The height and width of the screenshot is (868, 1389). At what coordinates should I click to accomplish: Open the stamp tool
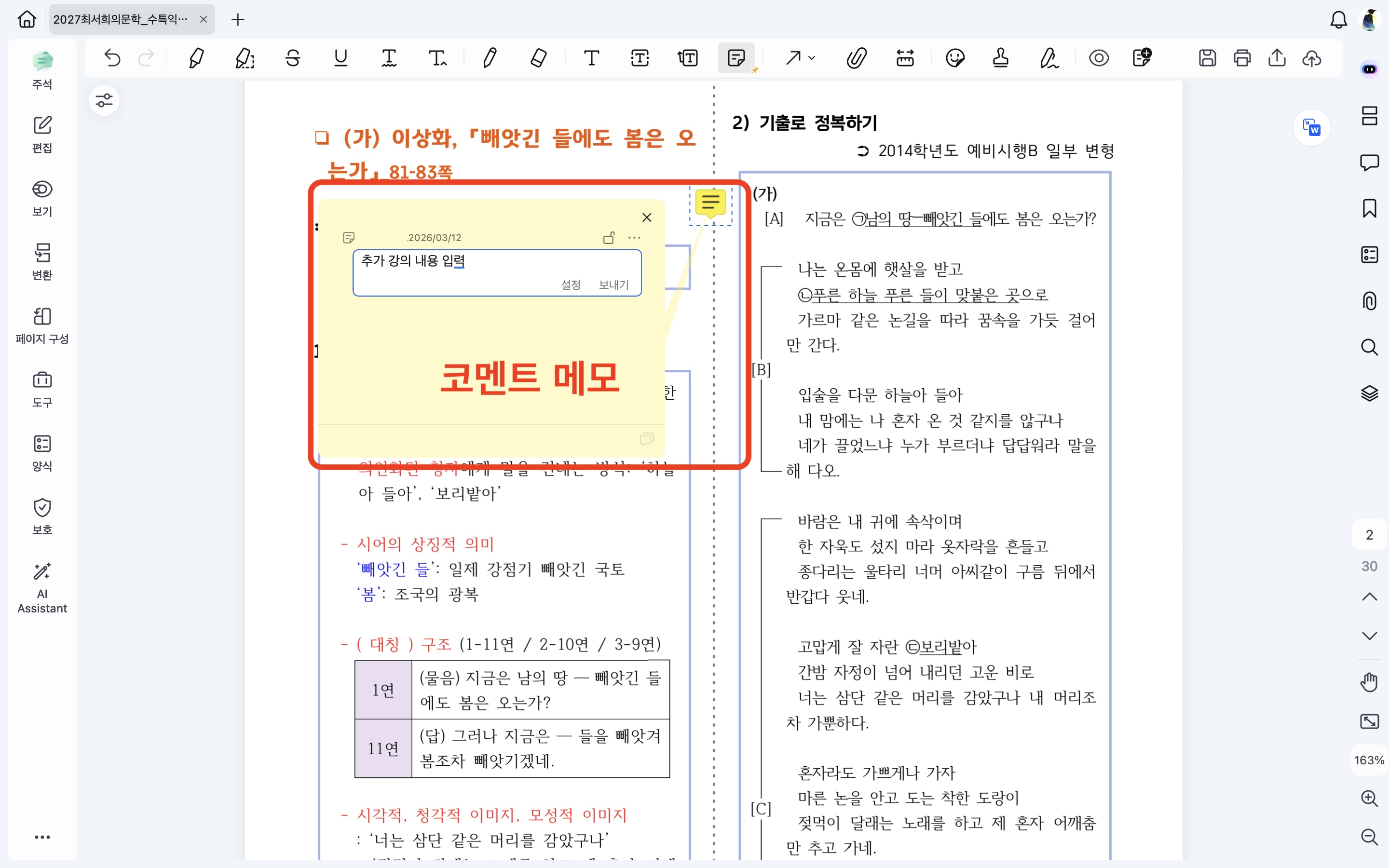point(1000,58)
